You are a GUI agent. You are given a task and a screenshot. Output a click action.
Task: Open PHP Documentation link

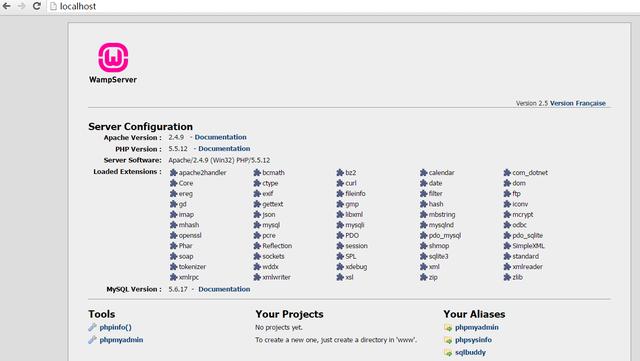pyautogui.click(x=224, y=149)
